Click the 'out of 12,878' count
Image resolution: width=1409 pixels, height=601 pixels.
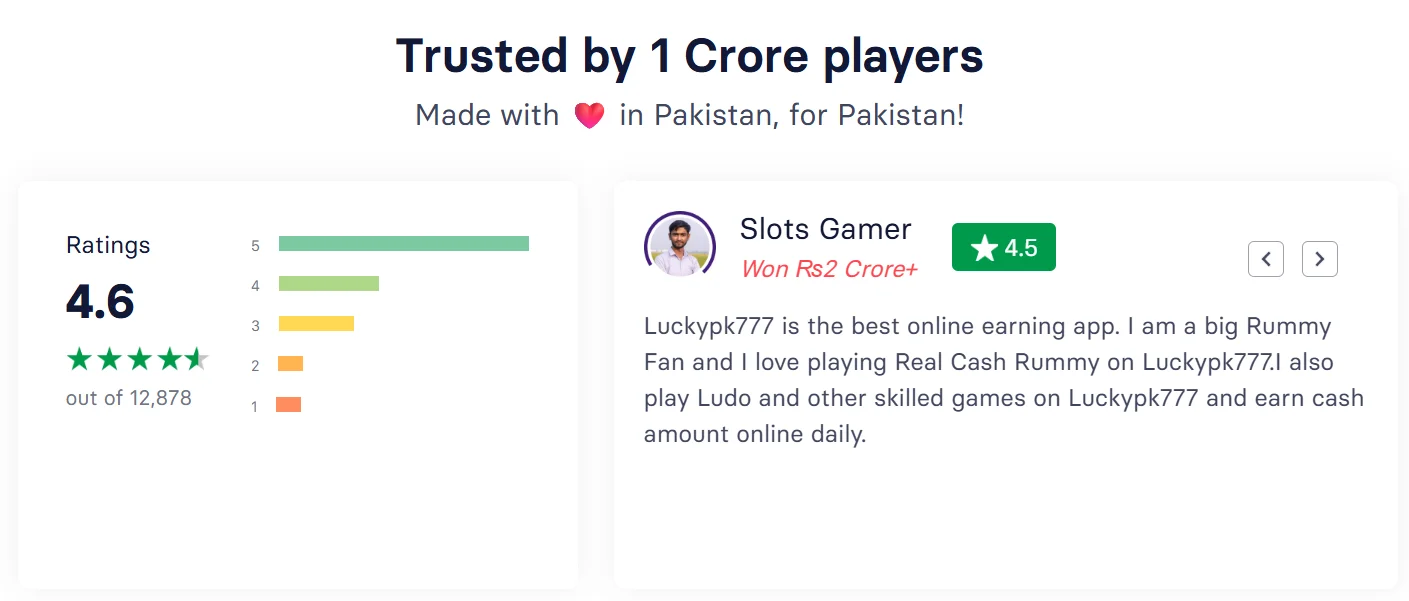click(x=129, y=398)
